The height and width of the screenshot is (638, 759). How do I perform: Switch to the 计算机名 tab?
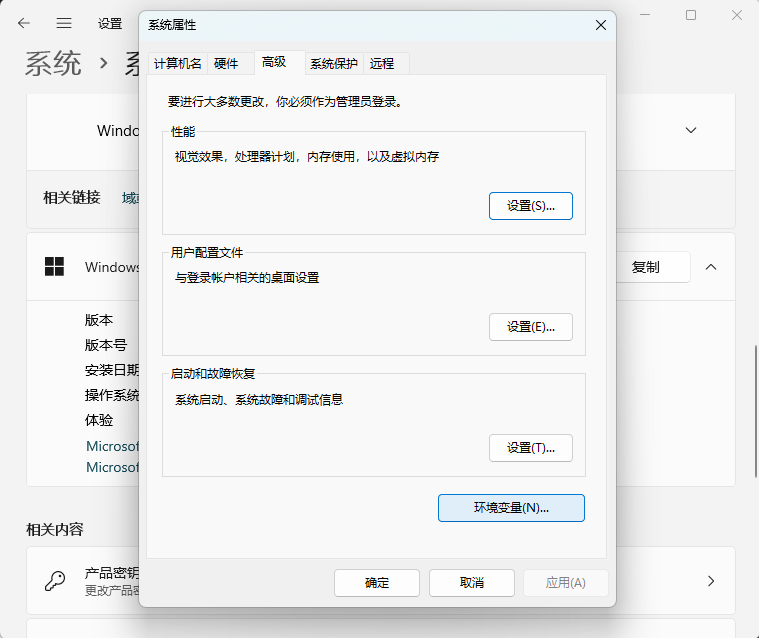click(x=177, y=63)
